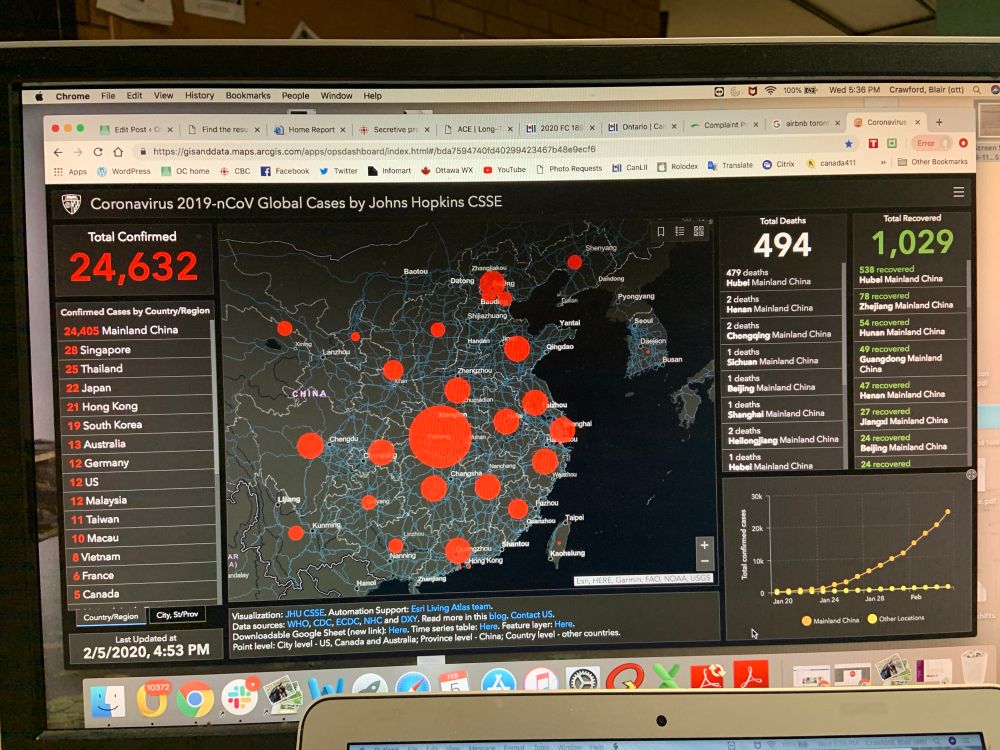Zoom in on the map
The width and height of the screenshot is (1000, 750).
pos(704,545)
